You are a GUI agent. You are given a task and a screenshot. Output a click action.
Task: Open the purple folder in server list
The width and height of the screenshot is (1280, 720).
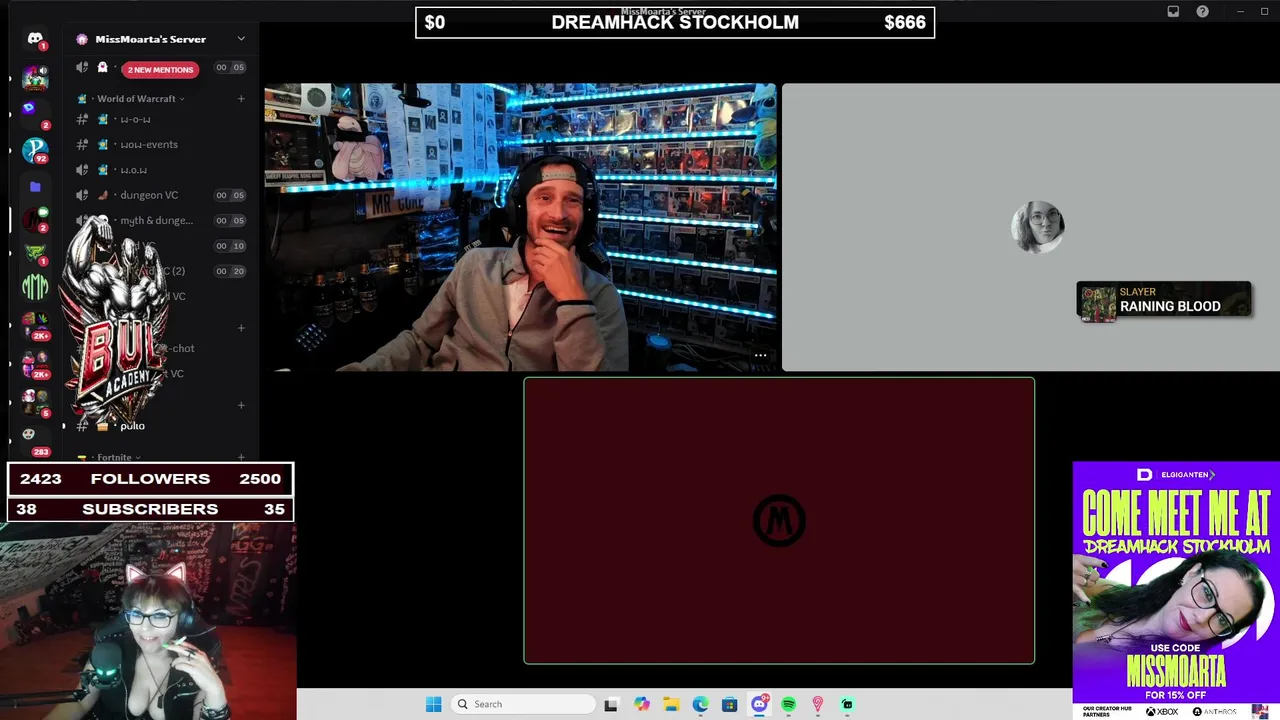point(35,186)
